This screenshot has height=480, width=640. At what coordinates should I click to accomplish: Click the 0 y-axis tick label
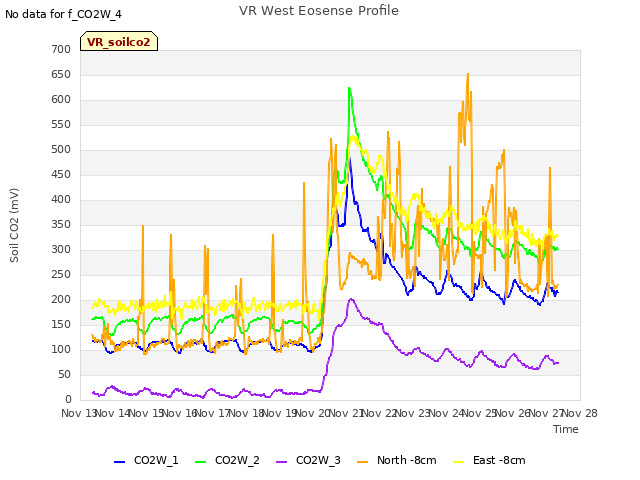pos(68,399)
